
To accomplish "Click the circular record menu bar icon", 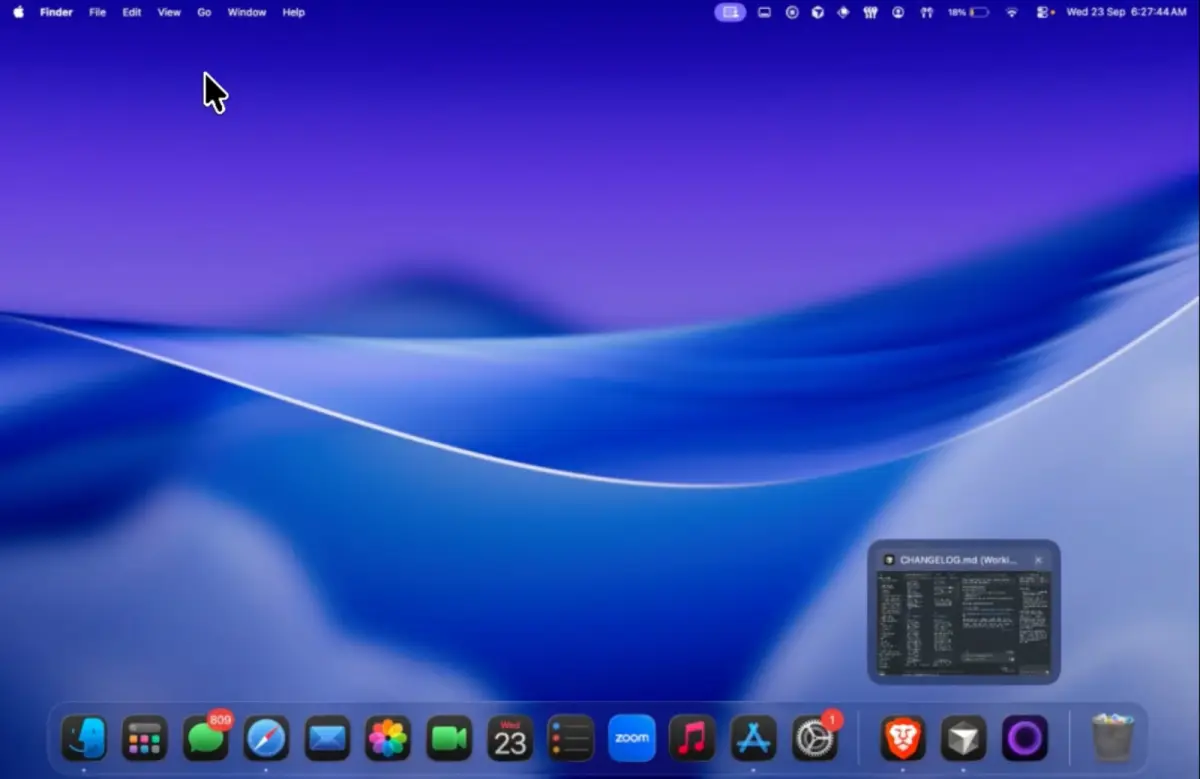I will [x=792, y=12].
